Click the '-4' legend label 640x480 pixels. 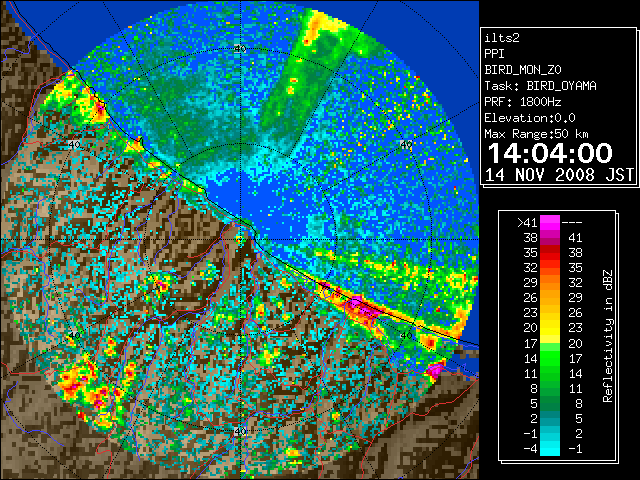coord(530,448)
